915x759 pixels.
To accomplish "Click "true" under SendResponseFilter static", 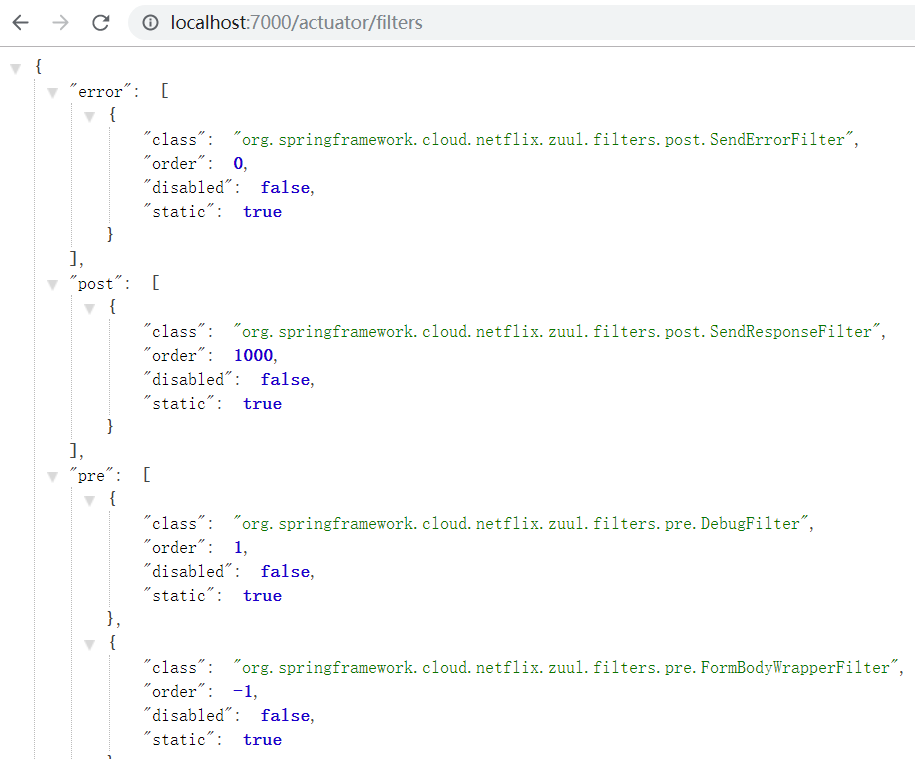I will point(263,404).
